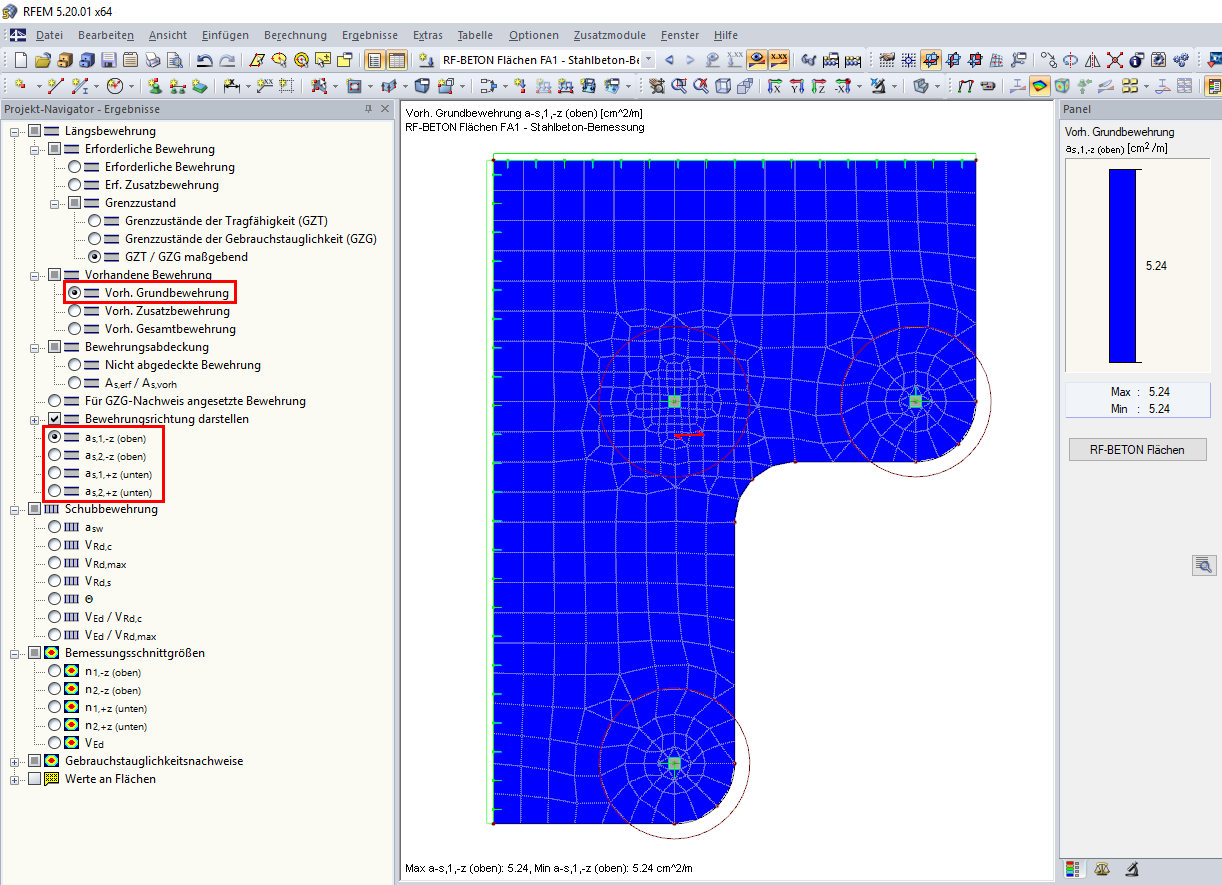Open the Datei menu
The height and width of the screenshot is (885, 1222).
click(x=49, y=35)
